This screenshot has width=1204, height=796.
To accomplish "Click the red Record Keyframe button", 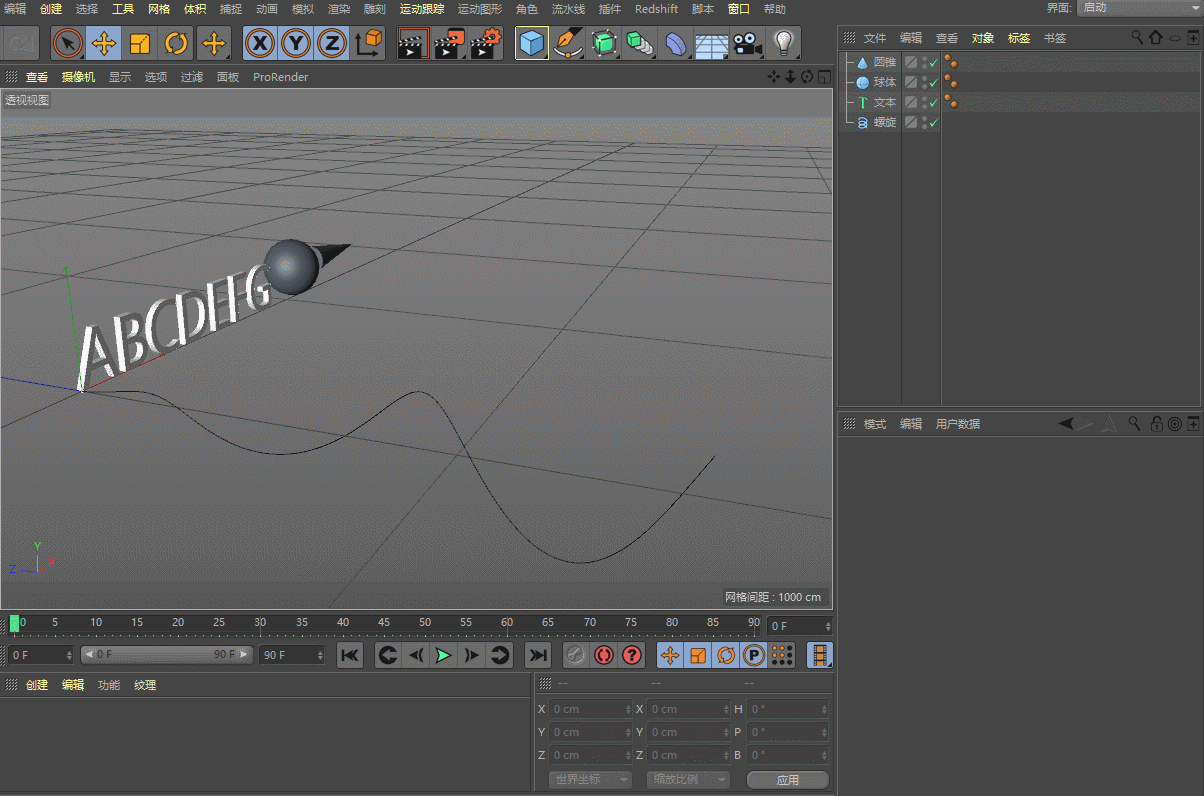I will pyautogui.click(x=603, y=655).
